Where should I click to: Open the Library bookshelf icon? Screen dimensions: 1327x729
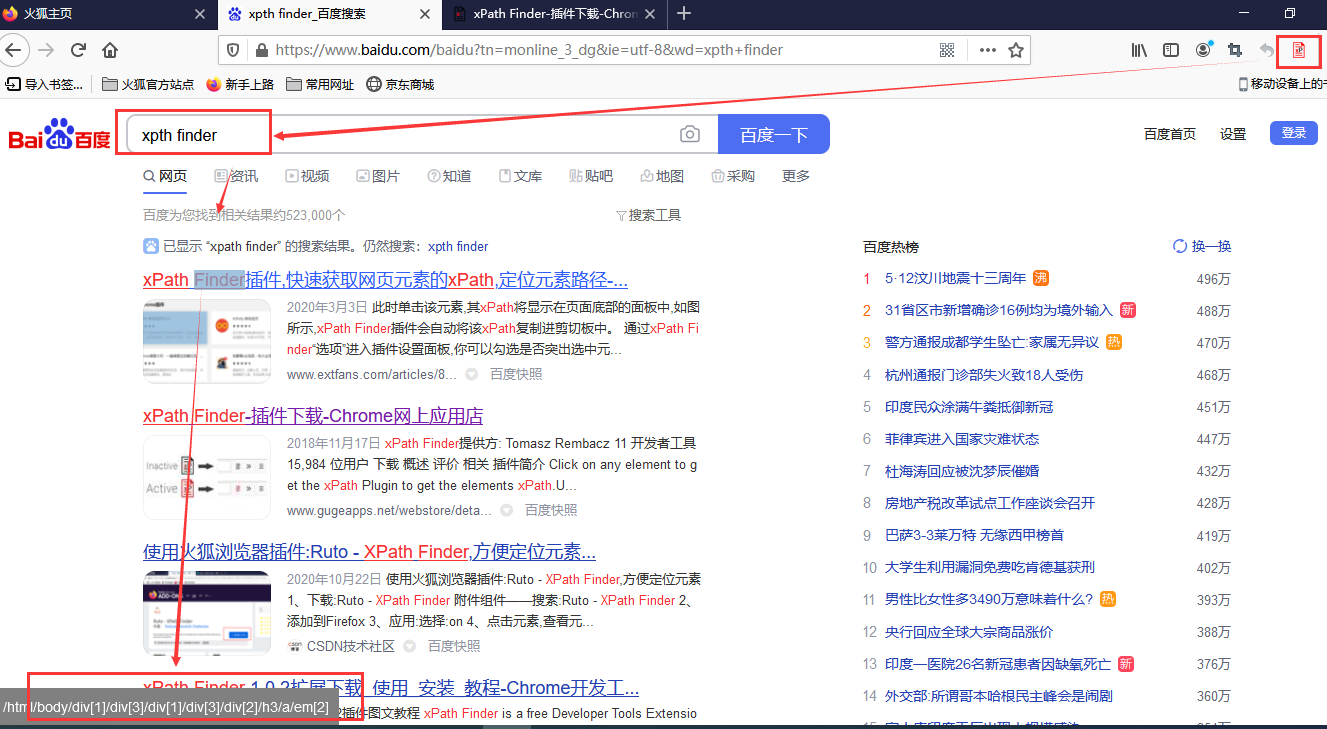(x=1139, y=50)
